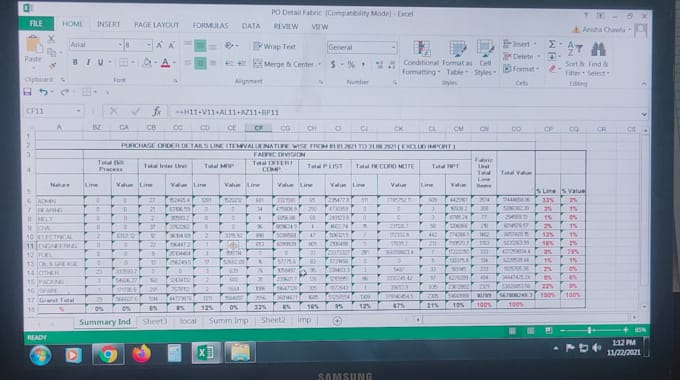Switch to the INSERT ribbon tab
Viewport: 680px width, 380px height.
tap(108, 24)
